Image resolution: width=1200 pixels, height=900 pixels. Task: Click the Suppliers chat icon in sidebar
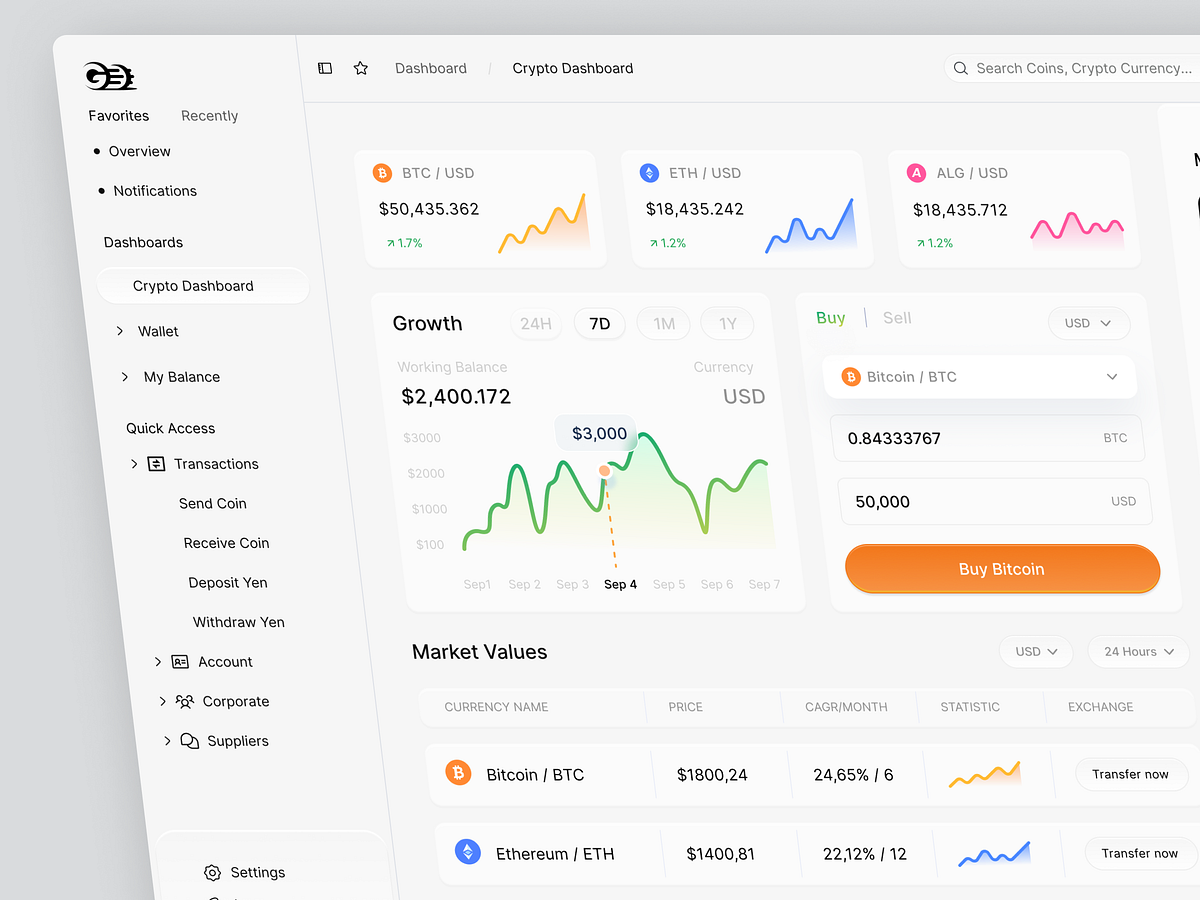coord(190,741)
